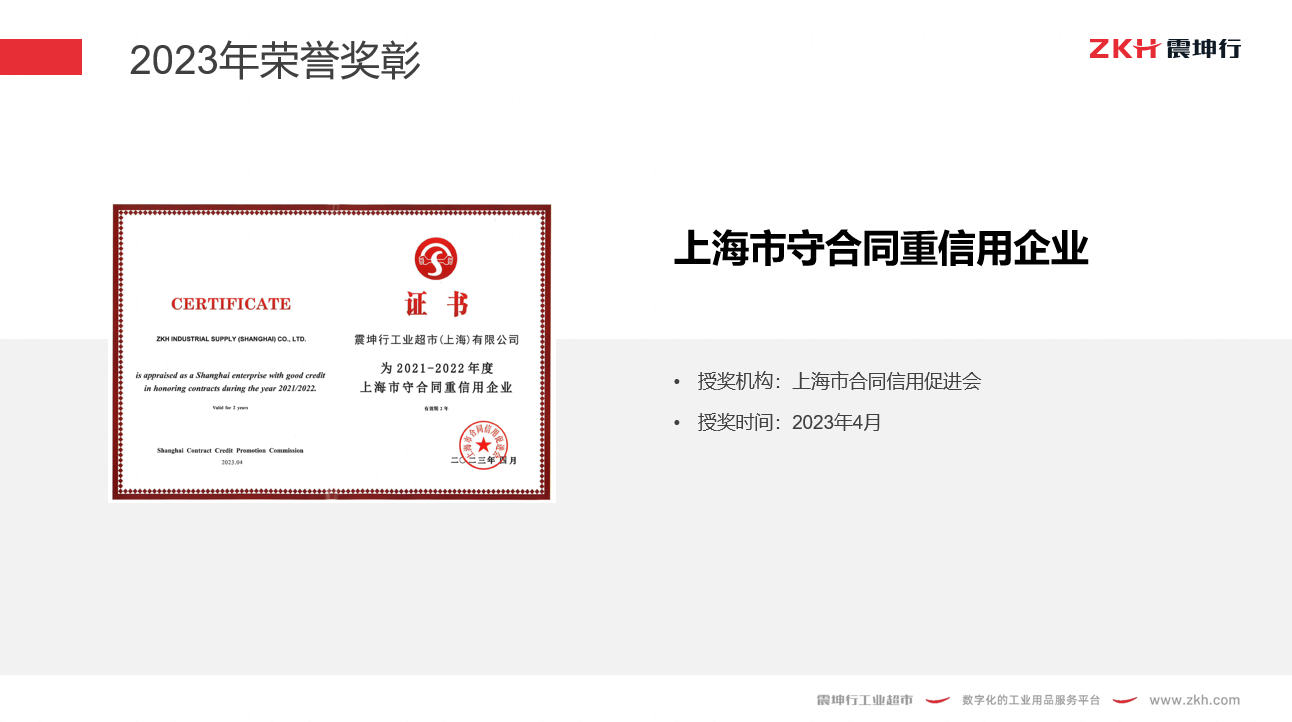Click the ZKH 震坤行 logo in the header
This screenshot has height=722, width=1292.
pos(1165,48)
